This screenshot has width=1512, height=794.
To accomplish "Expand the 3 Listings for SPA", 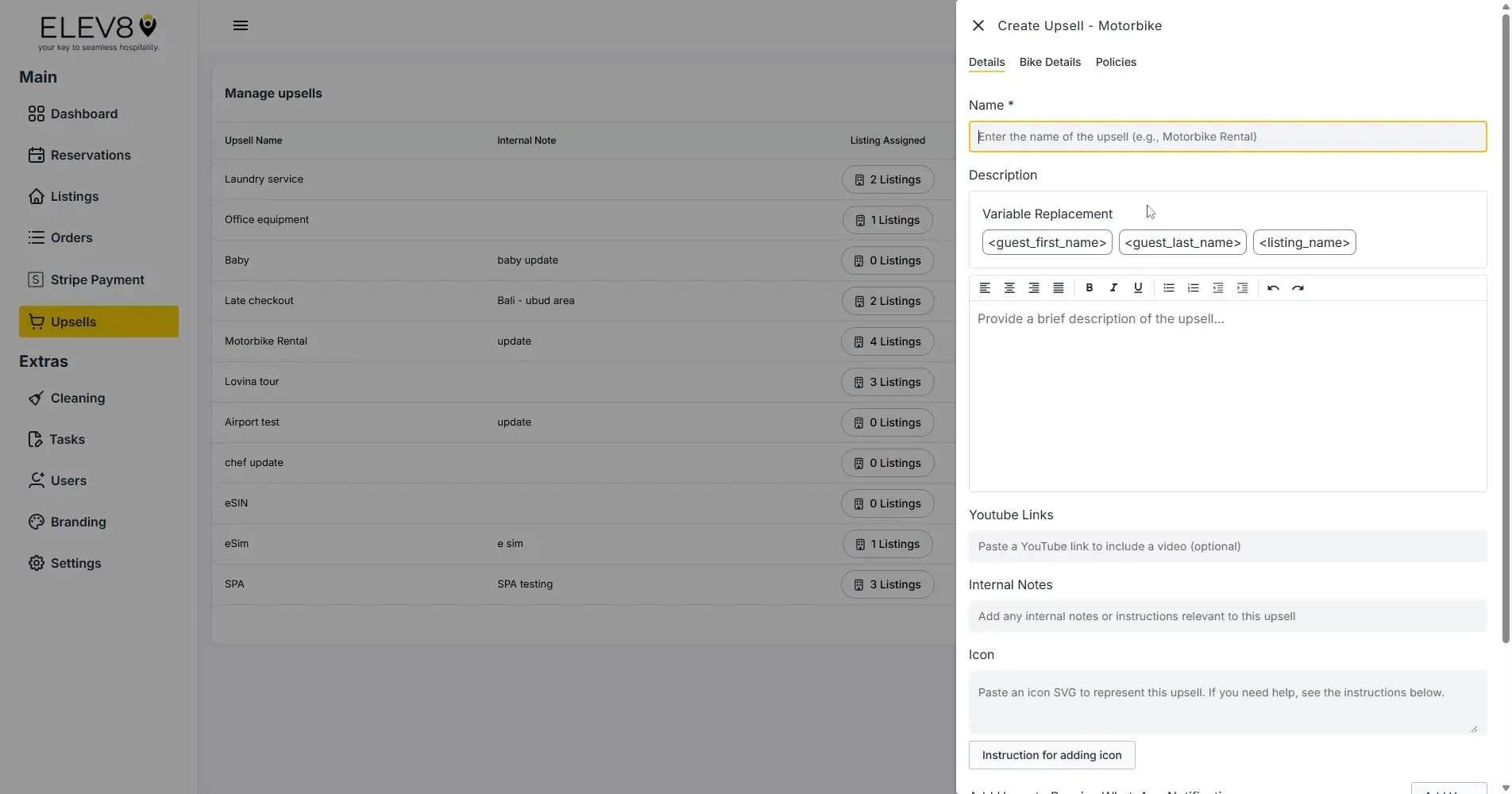I will [x=887, y=584].
